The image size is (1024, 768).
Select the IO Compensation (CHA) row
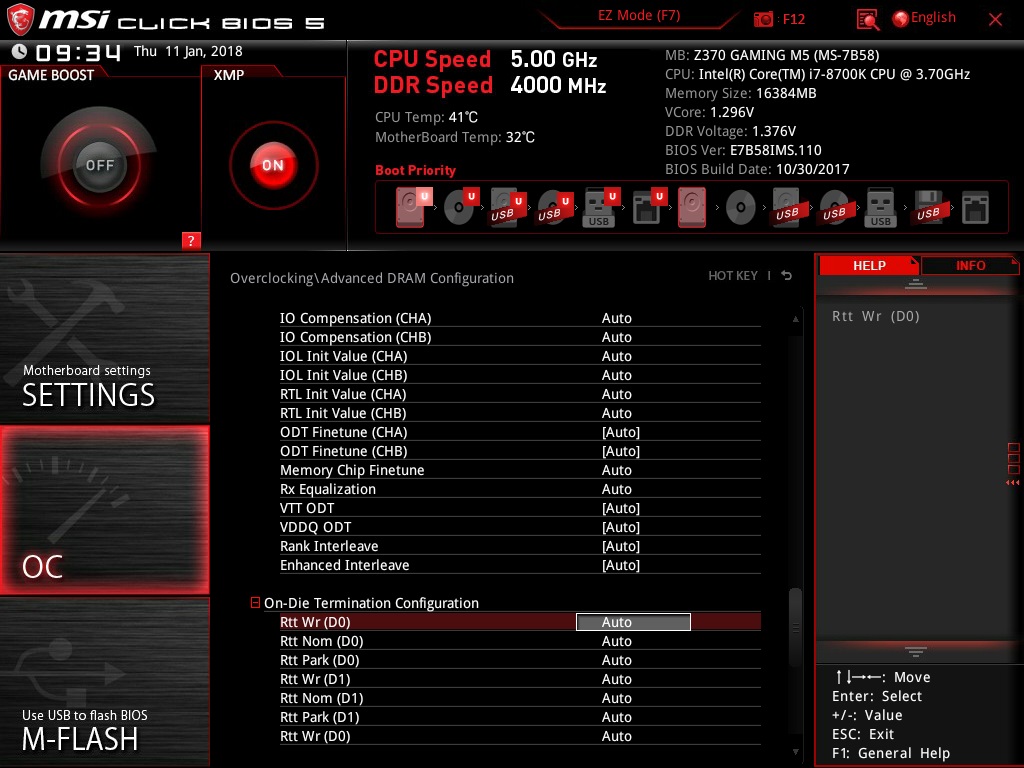coord(520,318)
